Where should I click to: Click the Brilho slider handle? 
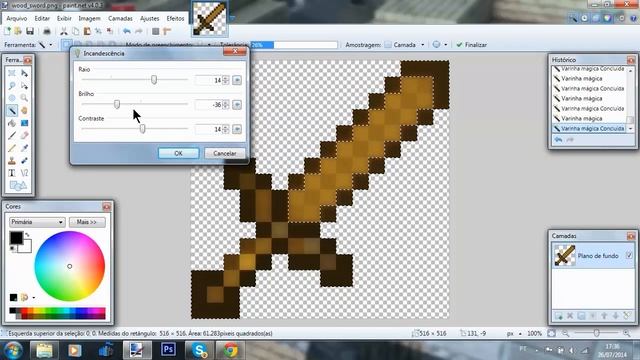[x=117, y=104]
